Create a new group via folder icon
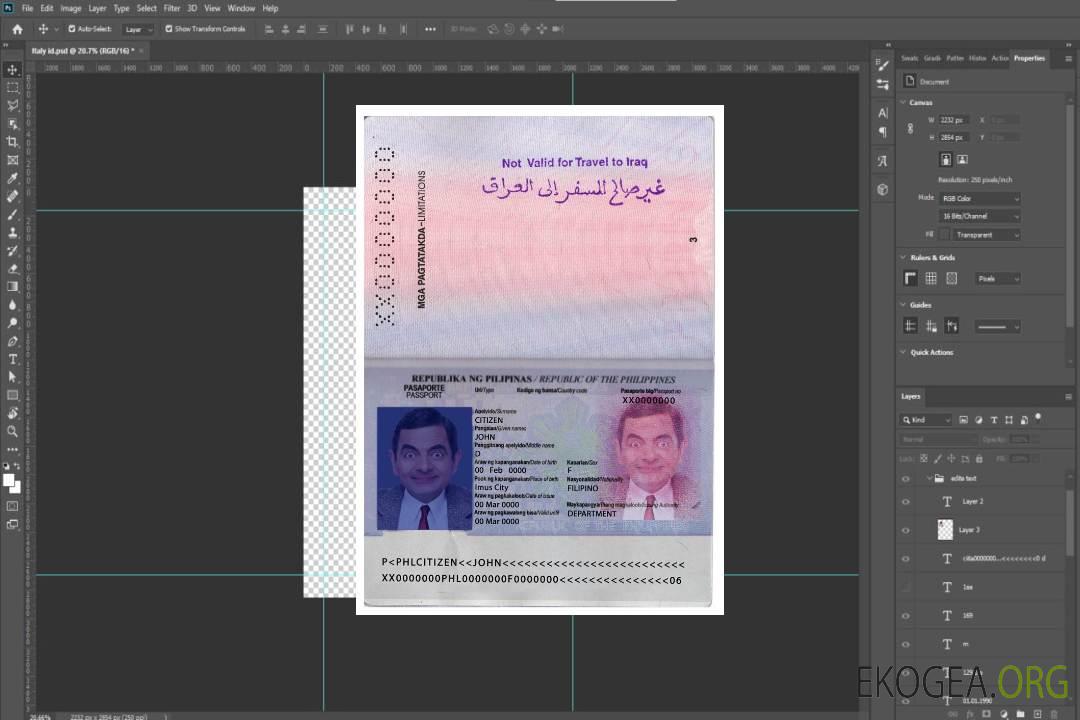 pos(1020,714)
